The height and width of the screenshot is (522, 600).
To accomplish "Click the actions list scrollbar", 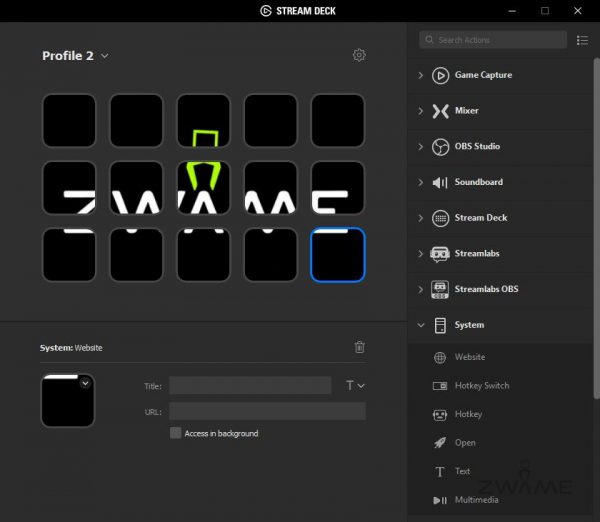I will click(x=597, y=228).
